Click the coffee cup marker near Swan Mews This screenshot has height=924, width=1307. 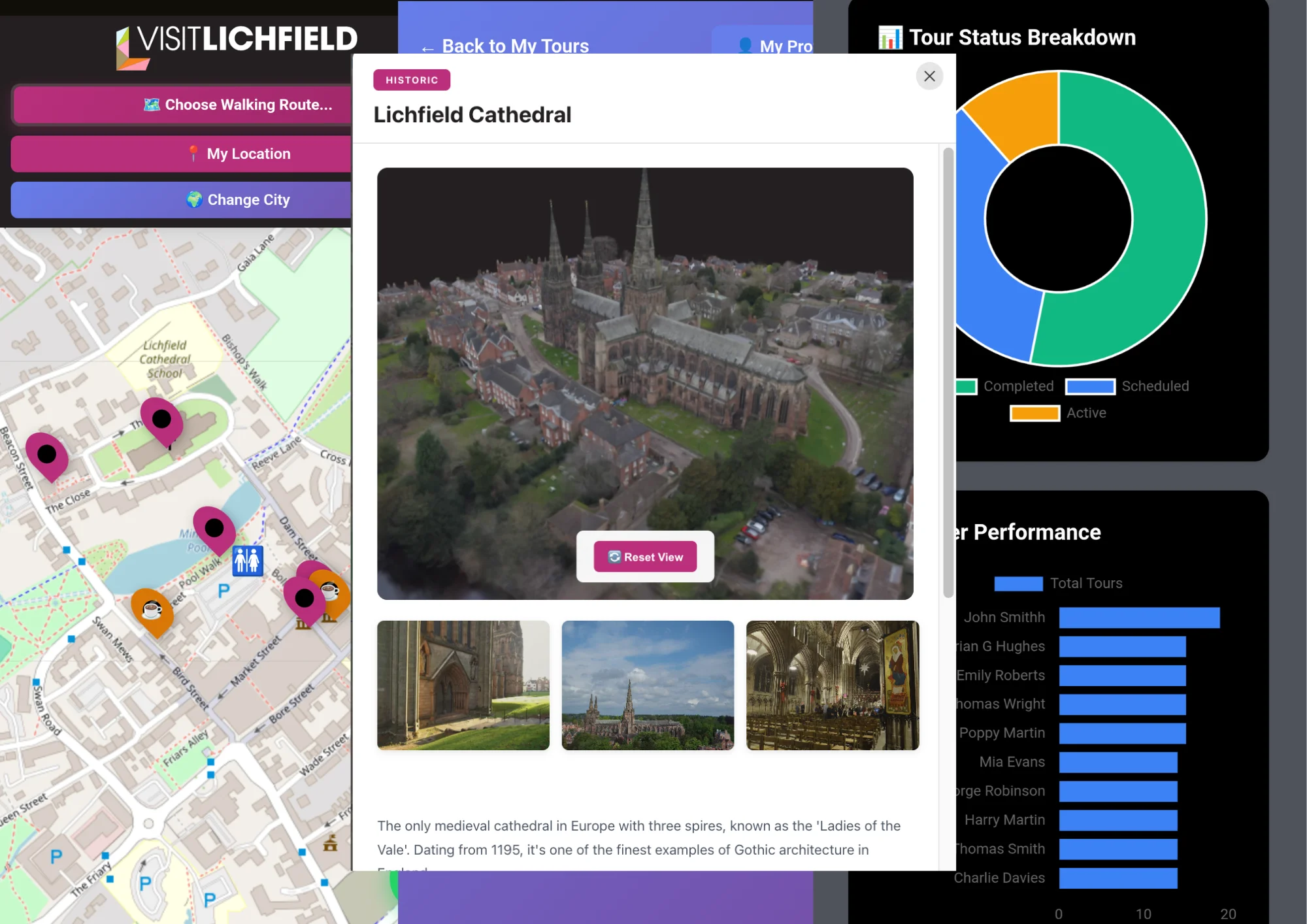(152, 611)
